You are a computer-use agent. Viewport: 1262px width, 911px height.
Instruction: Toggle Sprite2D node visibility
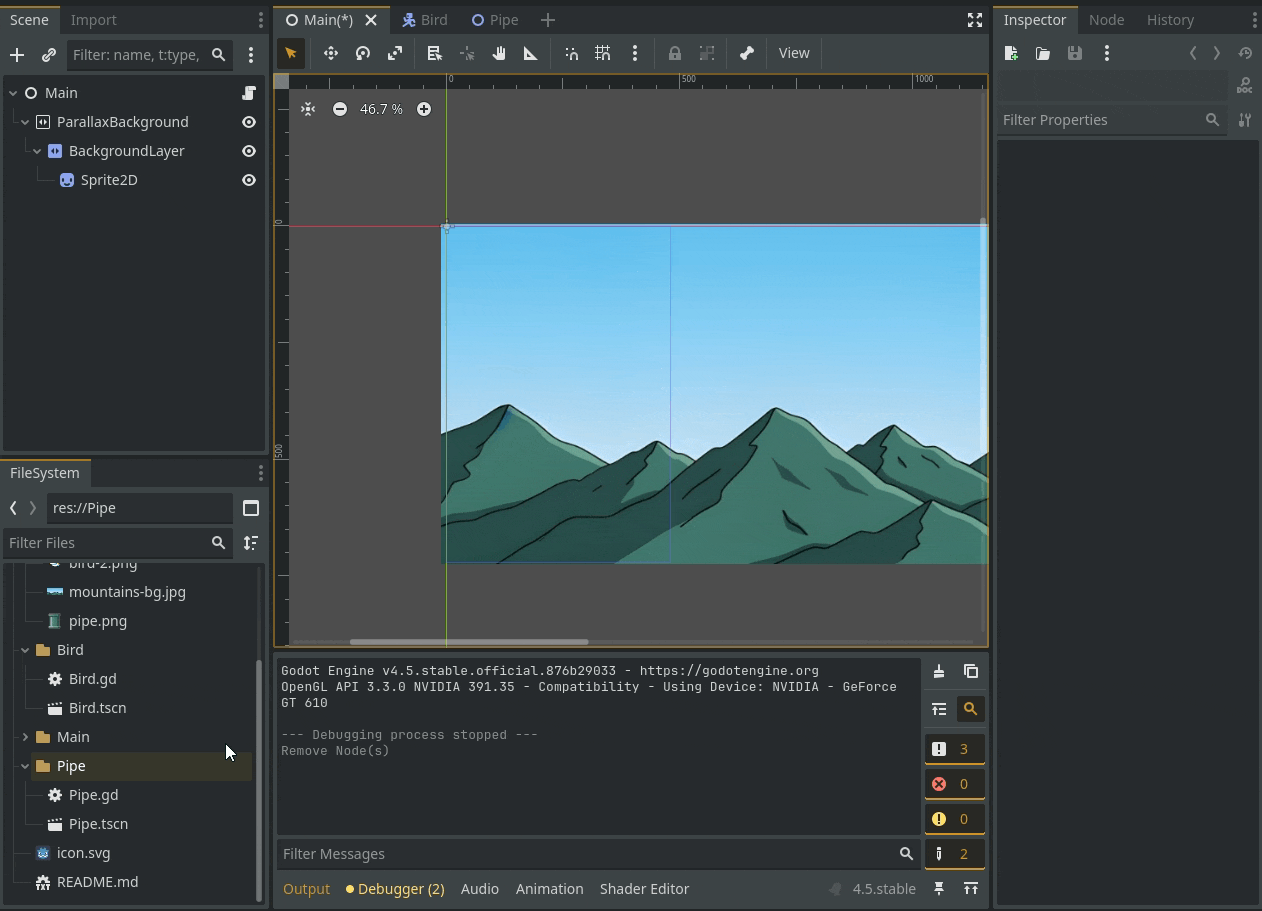point(249,180)
